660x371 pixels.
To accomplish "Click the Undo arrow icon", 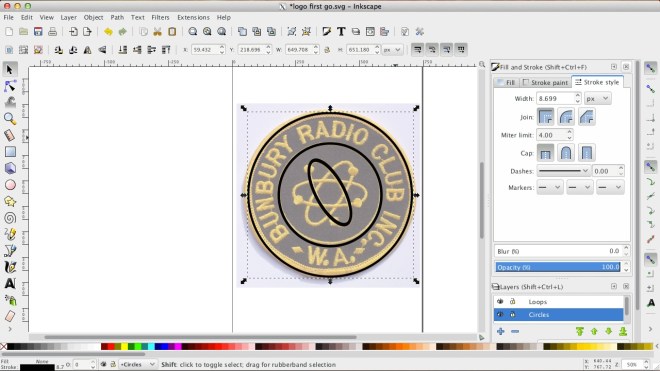I will click(108, 32).
